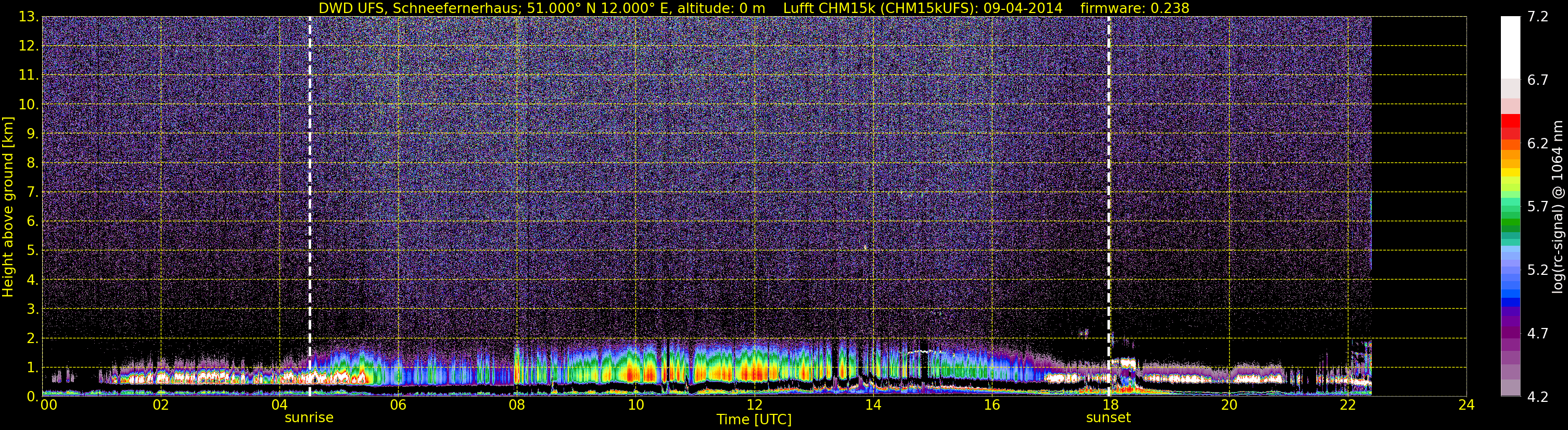Click the height axis tick label 10
Screen dimensions: 1568x430
point(28,105)
